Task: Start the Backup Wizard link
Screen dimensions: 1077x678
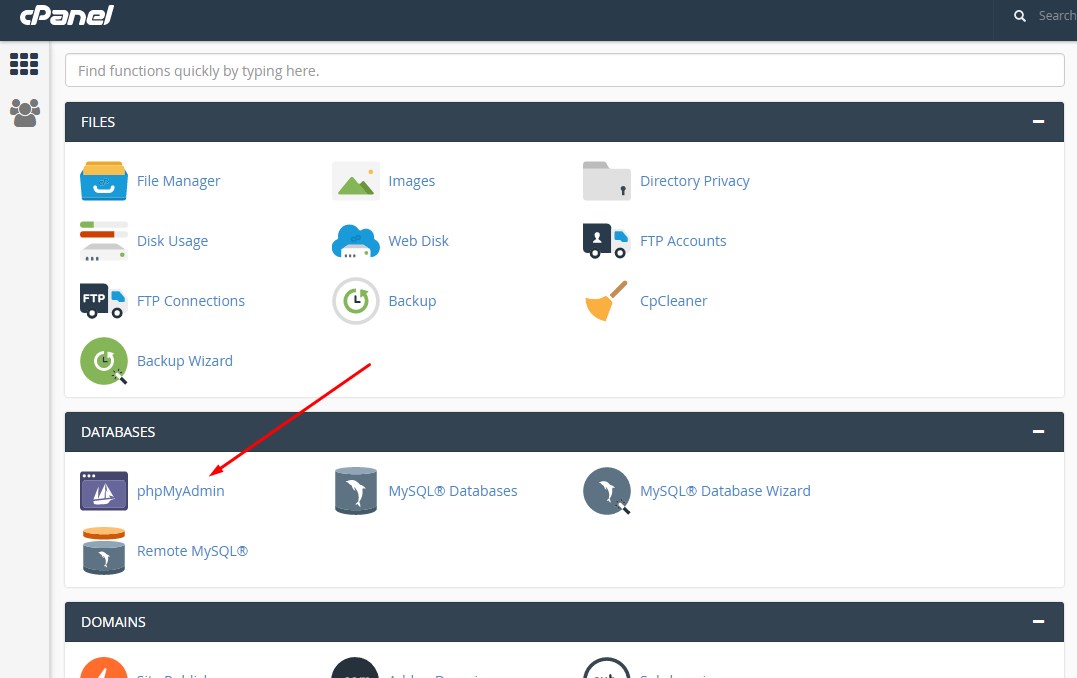Action: 185,361
